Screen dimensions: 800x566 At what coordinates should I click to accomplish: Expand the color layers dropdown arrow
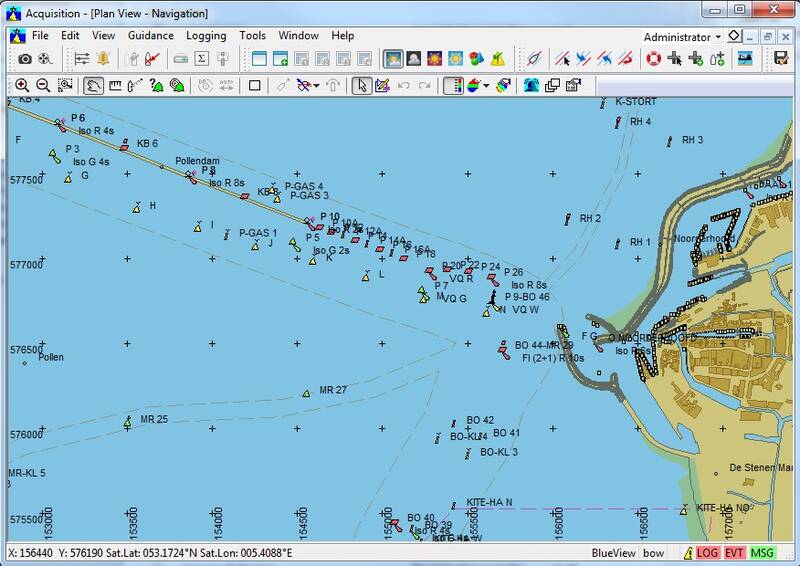pos(487,86)
